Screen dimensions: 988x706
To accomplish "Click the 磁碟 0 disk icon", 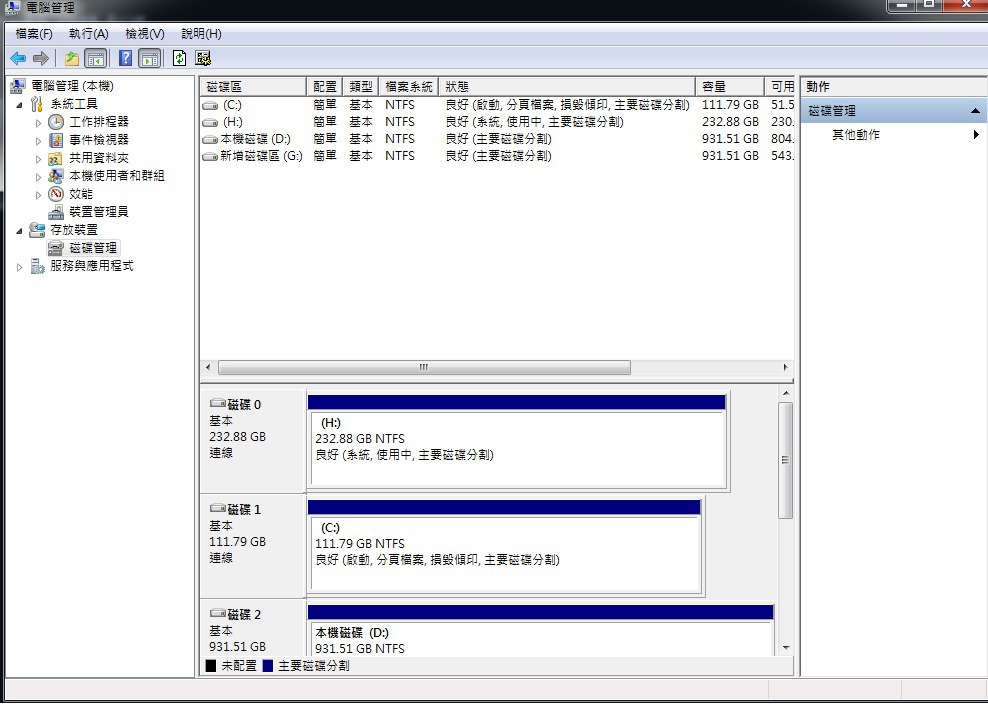I will [217, 403].
